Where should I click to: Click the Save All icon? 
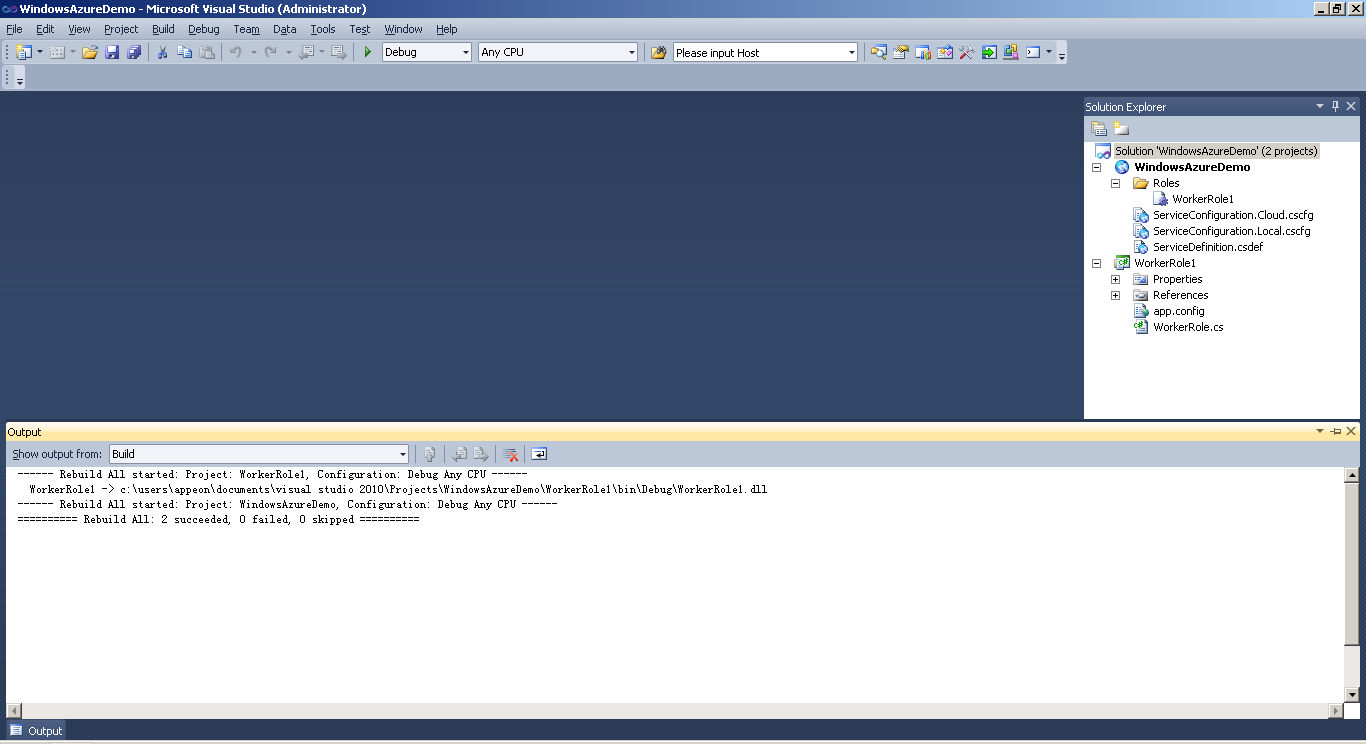134,52
